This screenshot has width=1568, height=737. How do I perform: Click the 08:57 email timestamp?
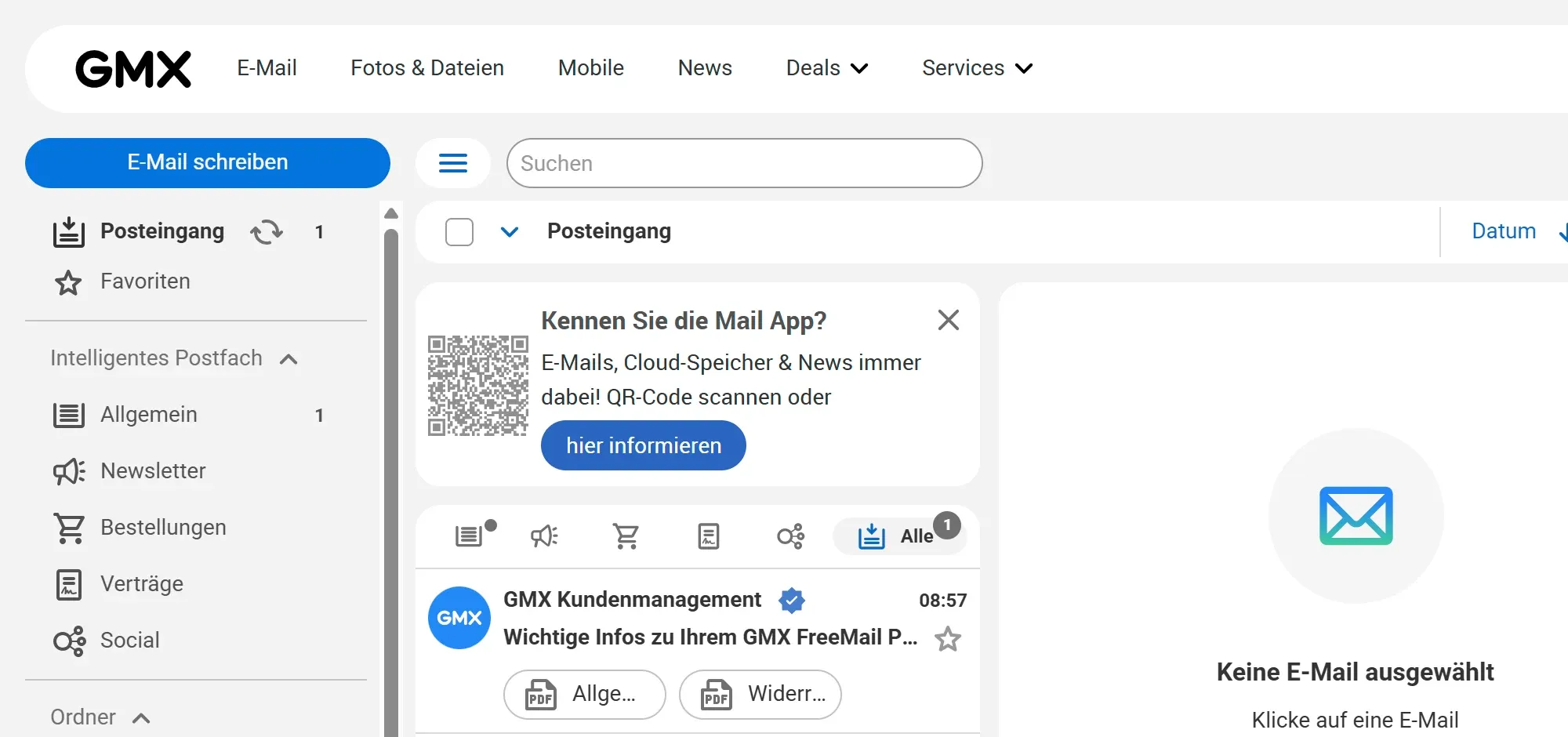tap(943, 601)
